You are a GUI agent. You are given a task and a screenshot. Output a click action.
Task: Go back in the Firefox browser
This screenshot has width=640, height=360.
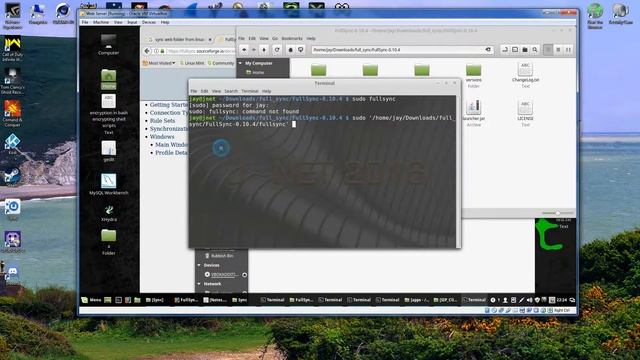click(x=147, y=51)
